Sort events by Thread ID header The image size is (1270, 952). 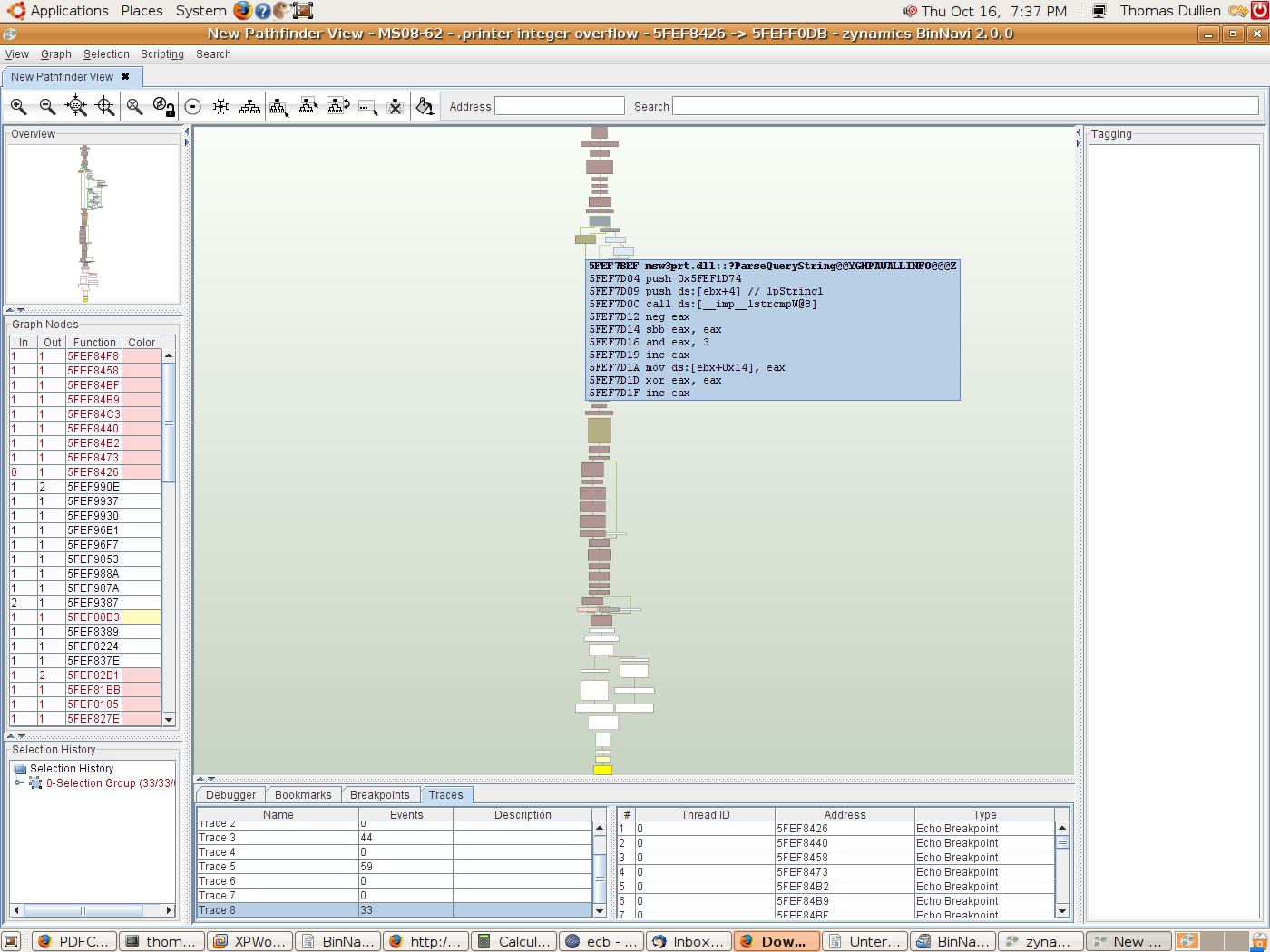[x=705, y=815]
